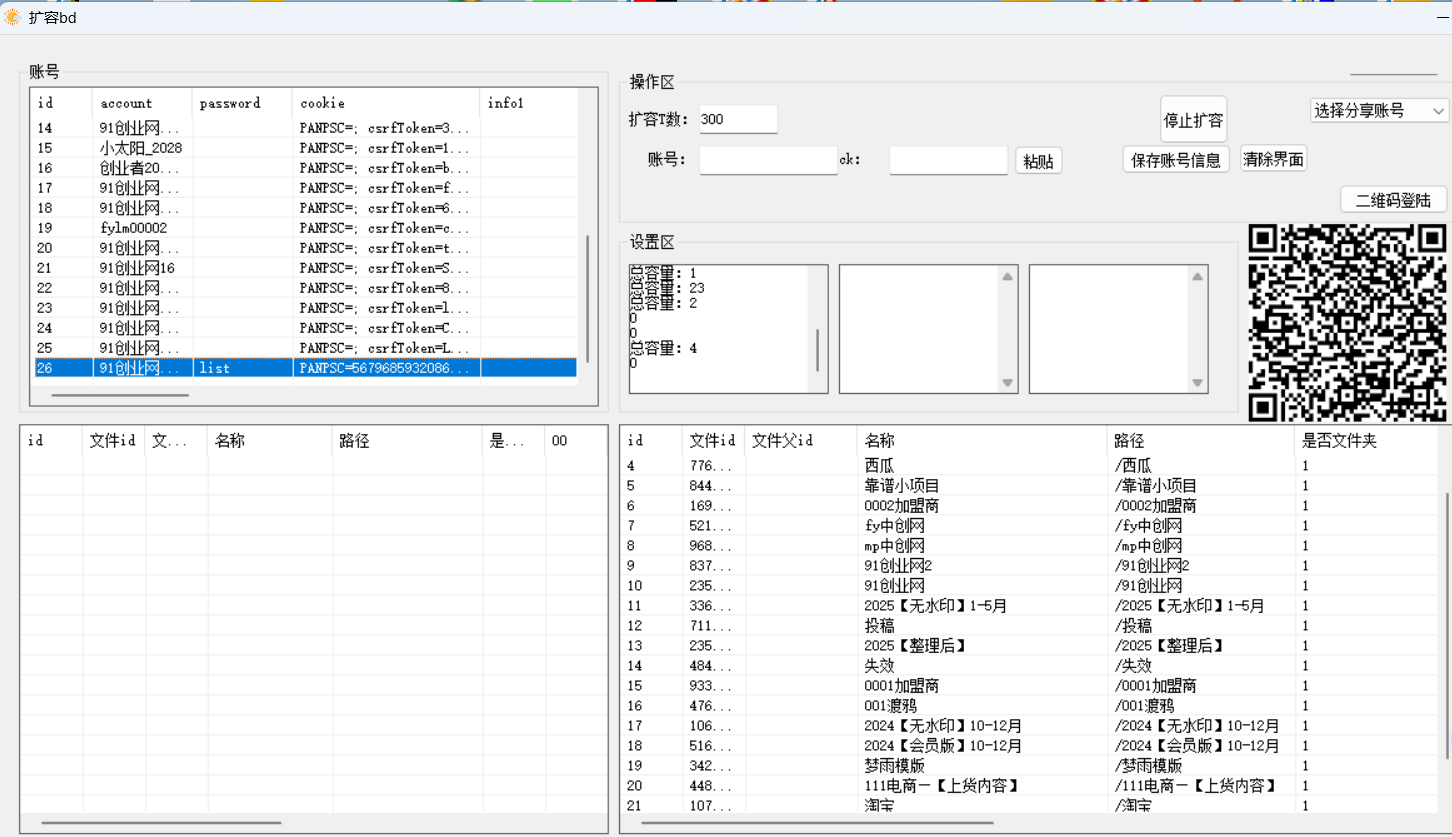
Task: Click the 保存账号信息 button
Action: pos(1175,158)
